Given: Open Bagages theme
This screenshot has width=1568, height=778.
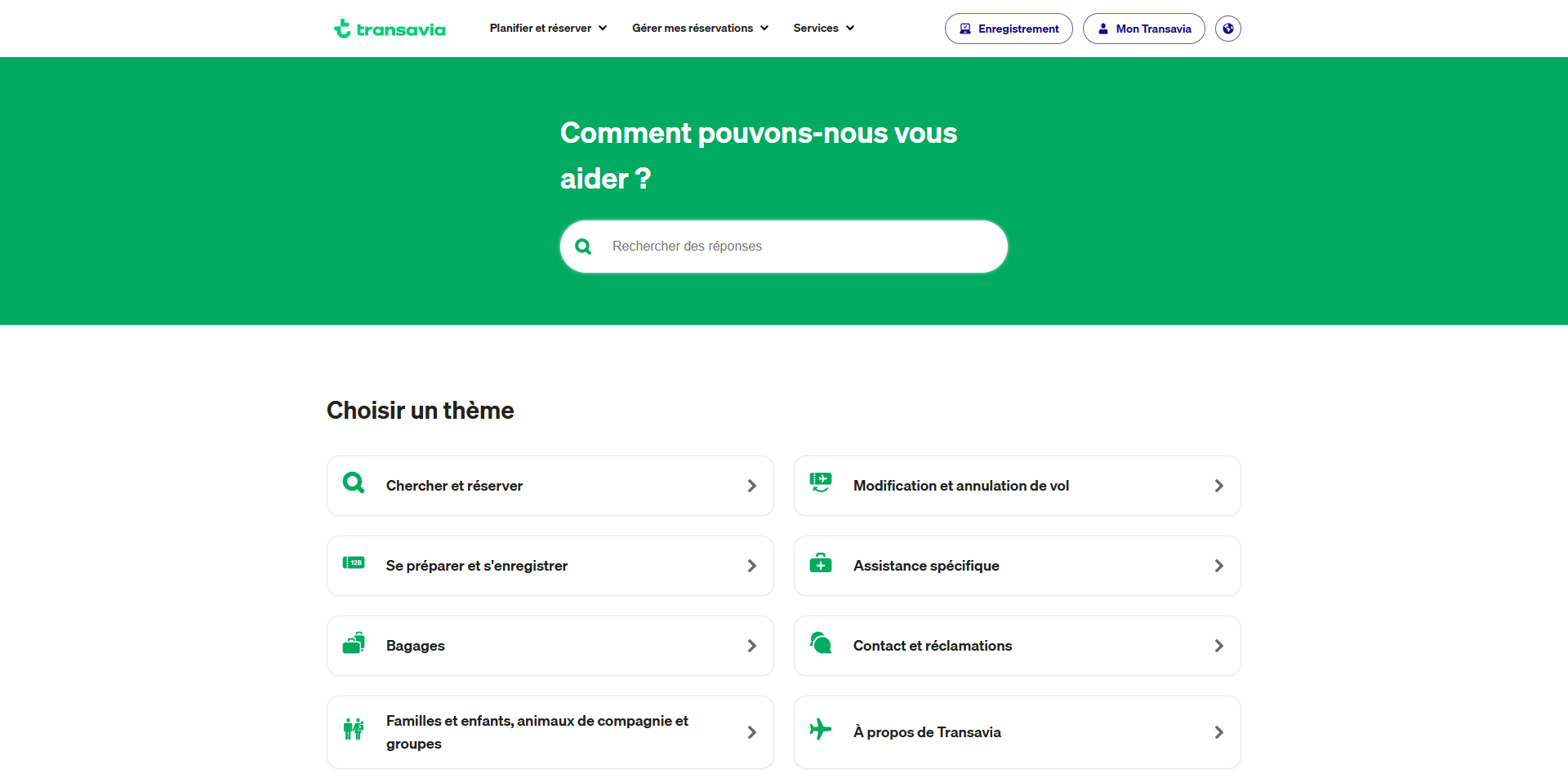Looking at the screenshot, I should [550, 646].
